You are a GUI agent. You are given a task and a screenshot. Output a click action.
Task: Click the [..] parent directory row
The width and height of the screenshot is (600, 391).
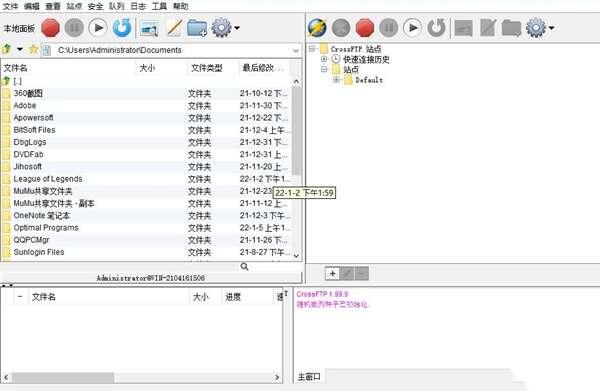pos(146,81)
